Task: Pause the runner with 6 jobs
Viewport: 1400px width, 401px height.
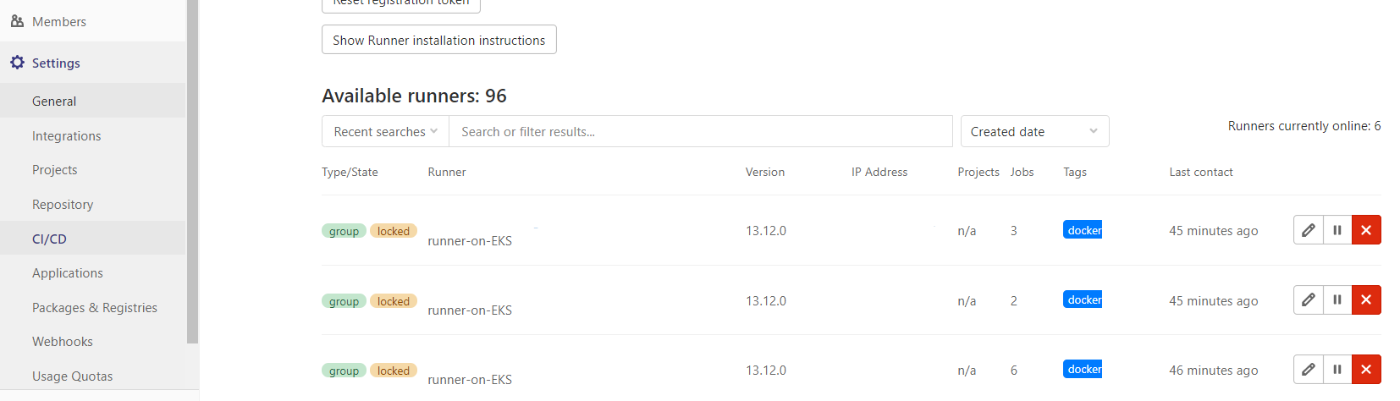Action: [1337, 369]
